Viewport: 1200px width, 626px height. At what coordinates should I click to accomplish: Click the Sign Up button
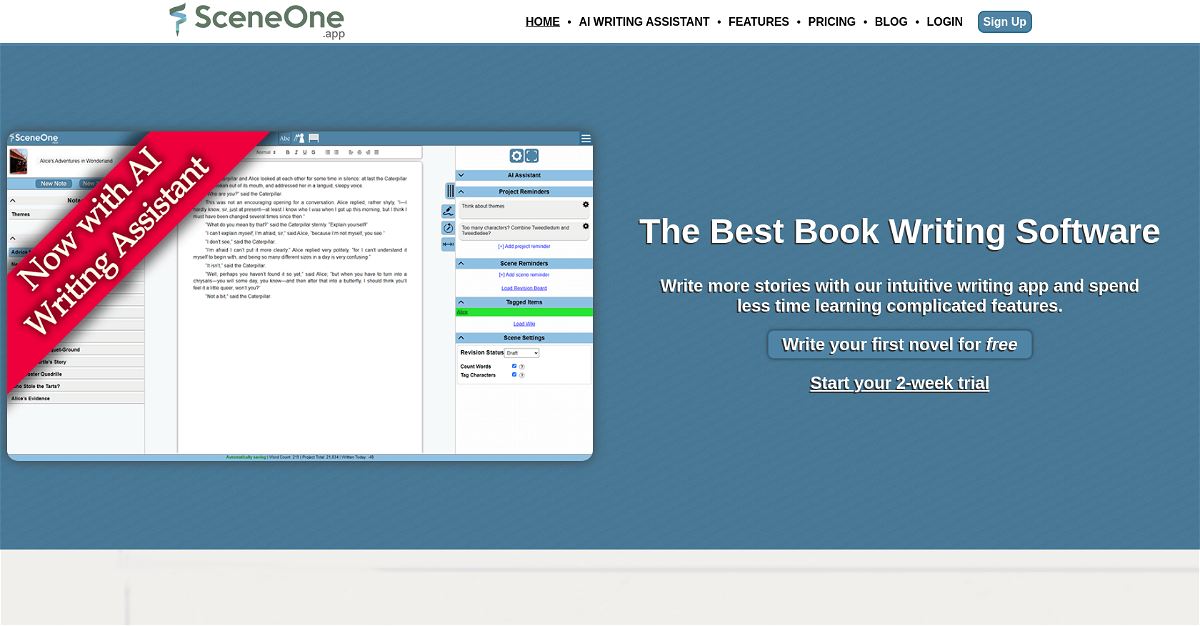[1004, 22]
